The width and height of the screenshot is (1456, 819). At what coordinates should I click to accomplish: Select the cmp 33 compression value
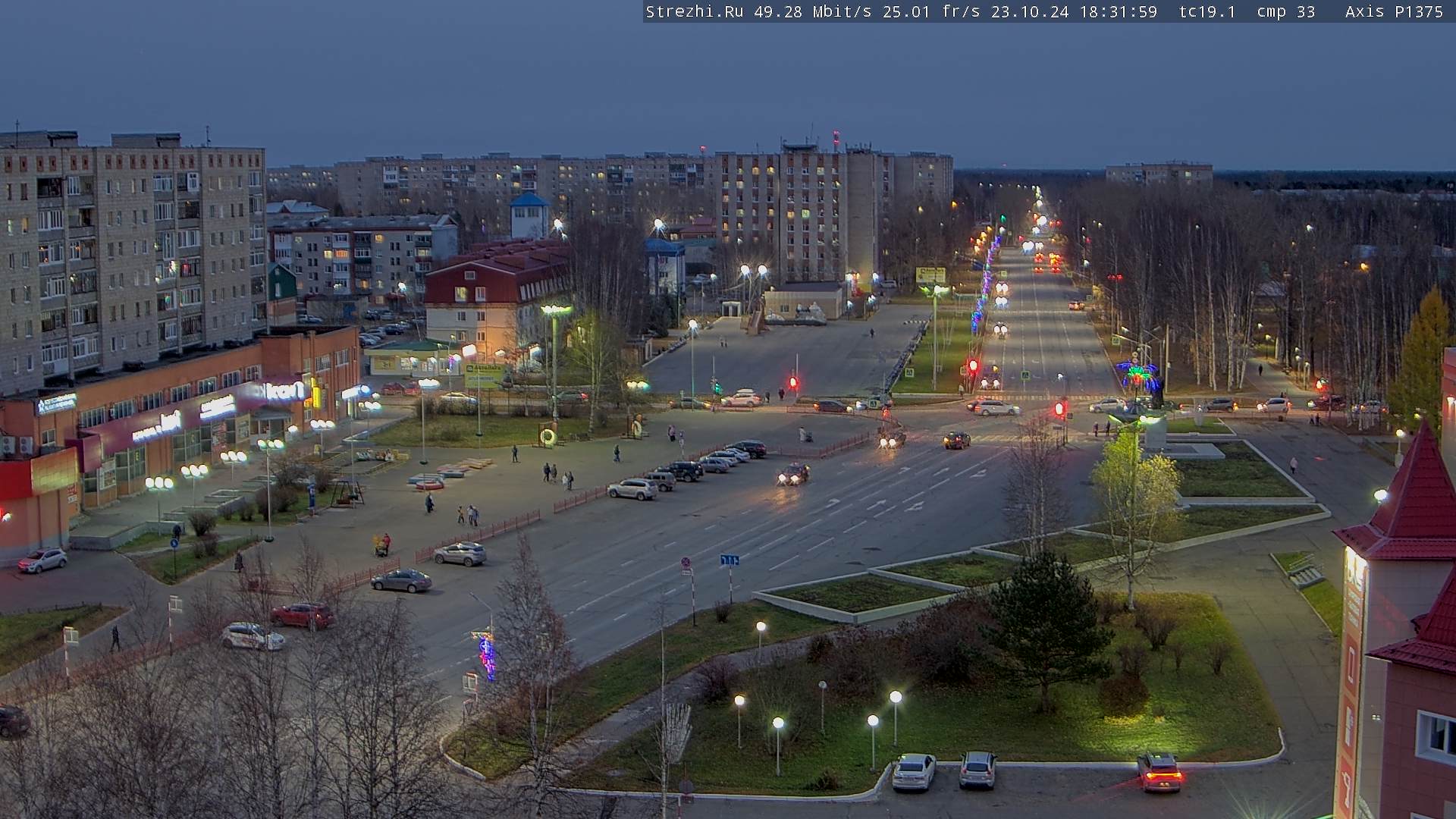tap(1286, 12)
